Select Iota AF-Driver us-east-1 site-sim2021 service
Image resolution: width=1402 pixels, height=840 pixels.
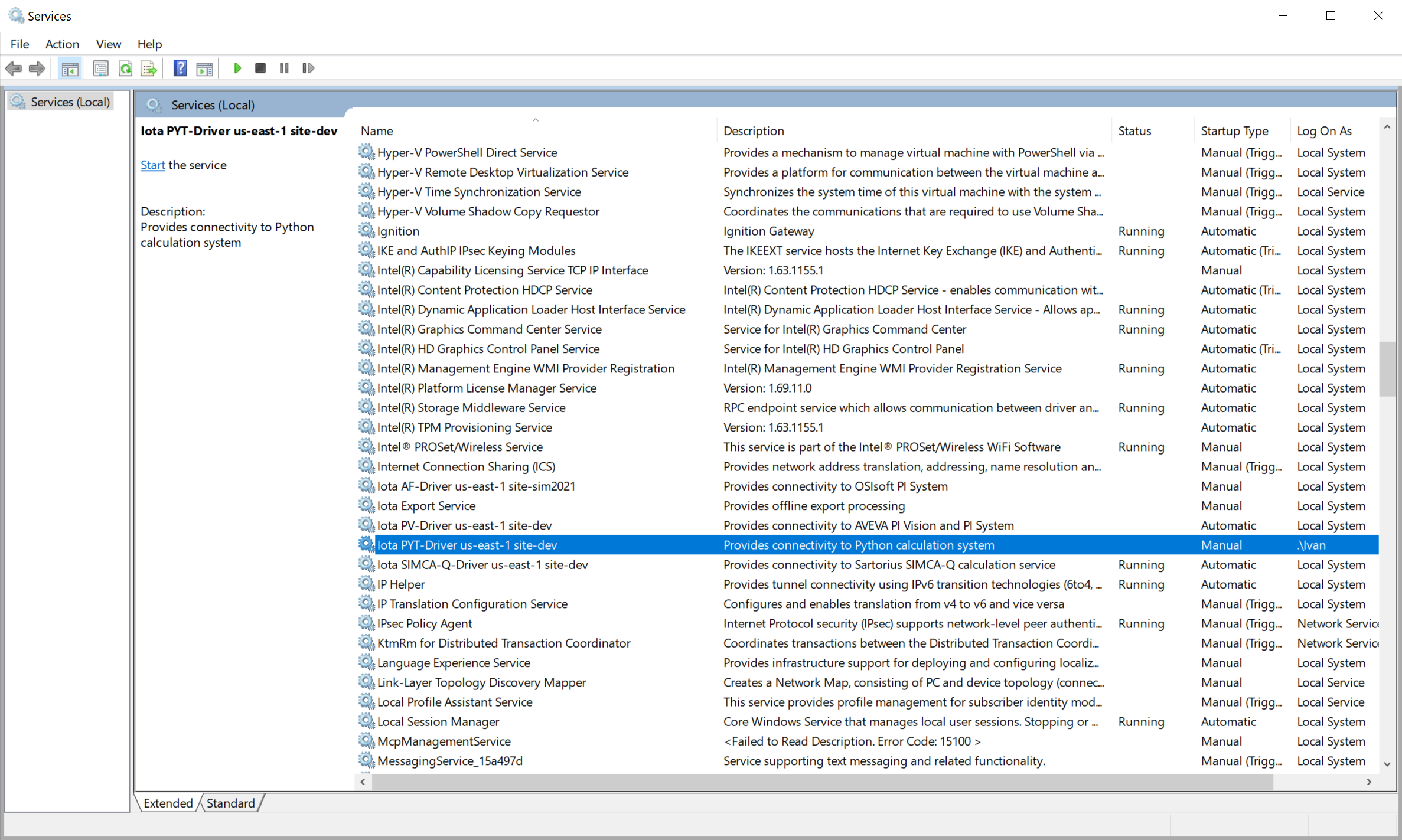[x=868, y=485]
